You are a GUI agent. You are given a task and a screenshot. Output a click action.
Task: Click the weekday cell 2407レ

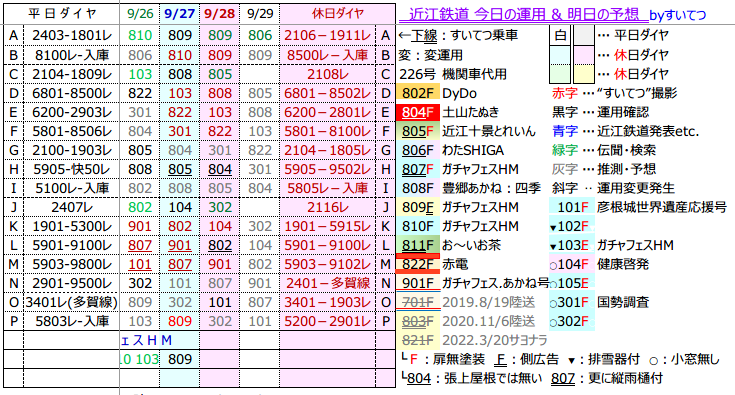pyautogui.click(x=72, y=207)
